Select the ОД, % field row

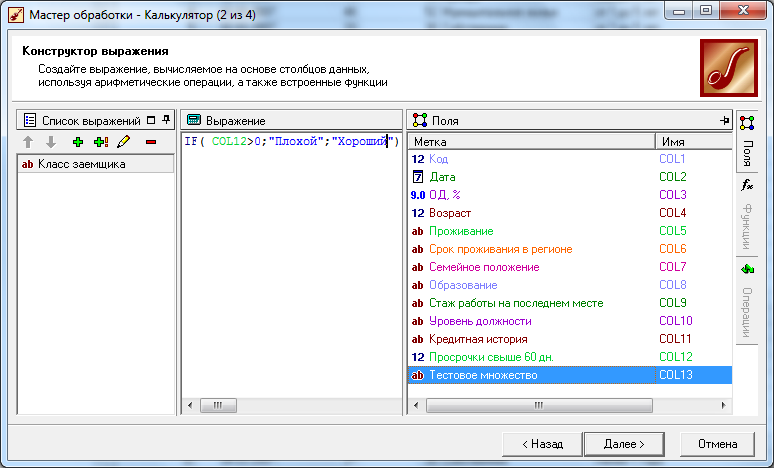[x=570, y=195]
